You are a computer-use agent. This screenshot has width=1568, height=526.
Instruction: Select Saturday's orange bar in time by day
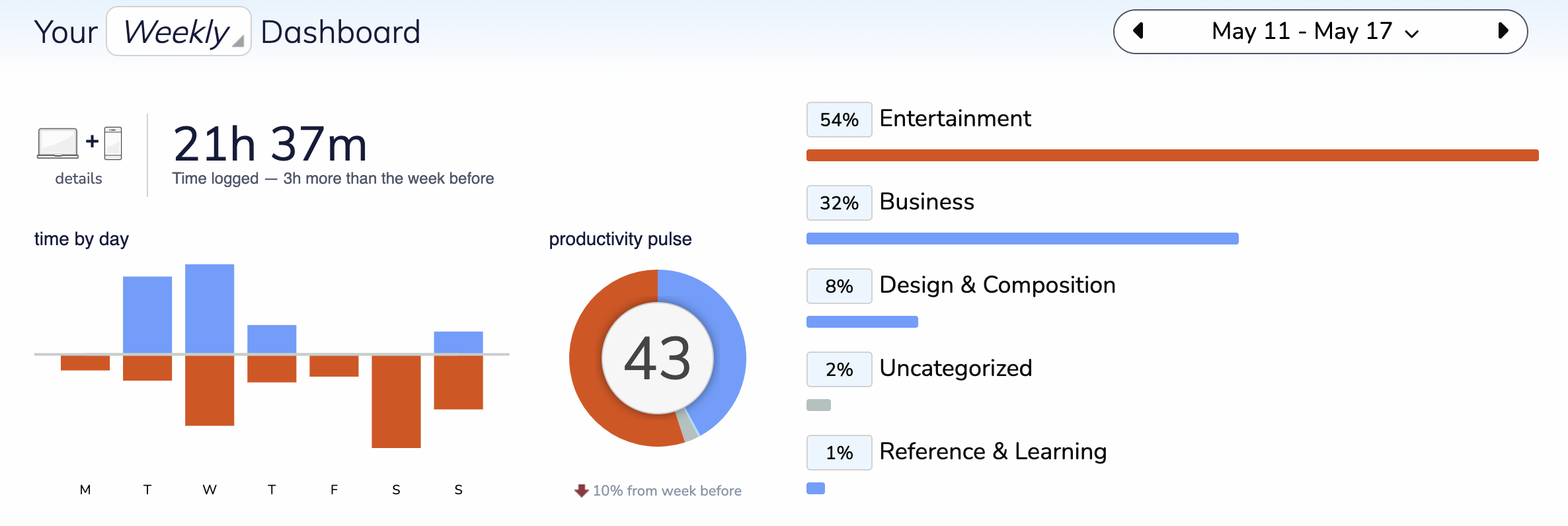point(396,402)
